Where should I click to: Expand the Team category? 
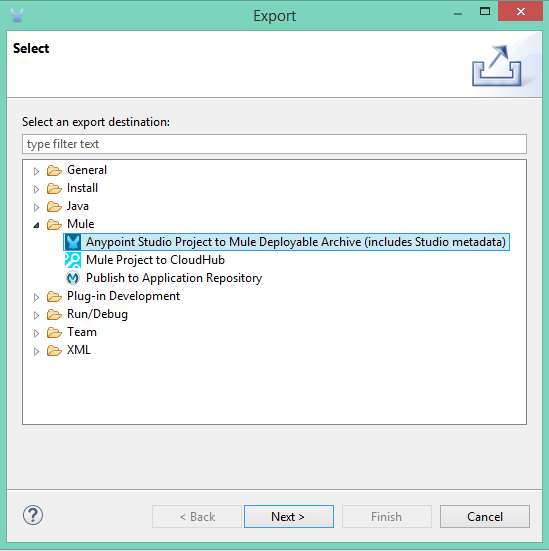click(x=36, y=333)
